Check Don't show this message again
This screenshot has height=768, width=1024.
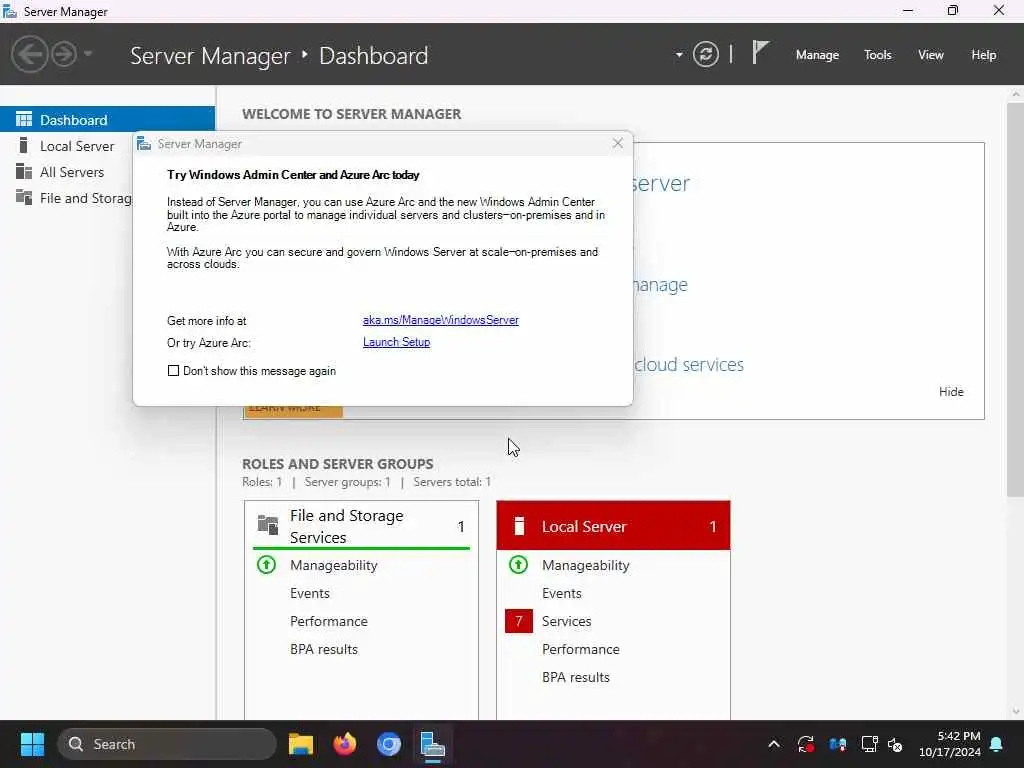pyautogui.click(x=173, y=371)
